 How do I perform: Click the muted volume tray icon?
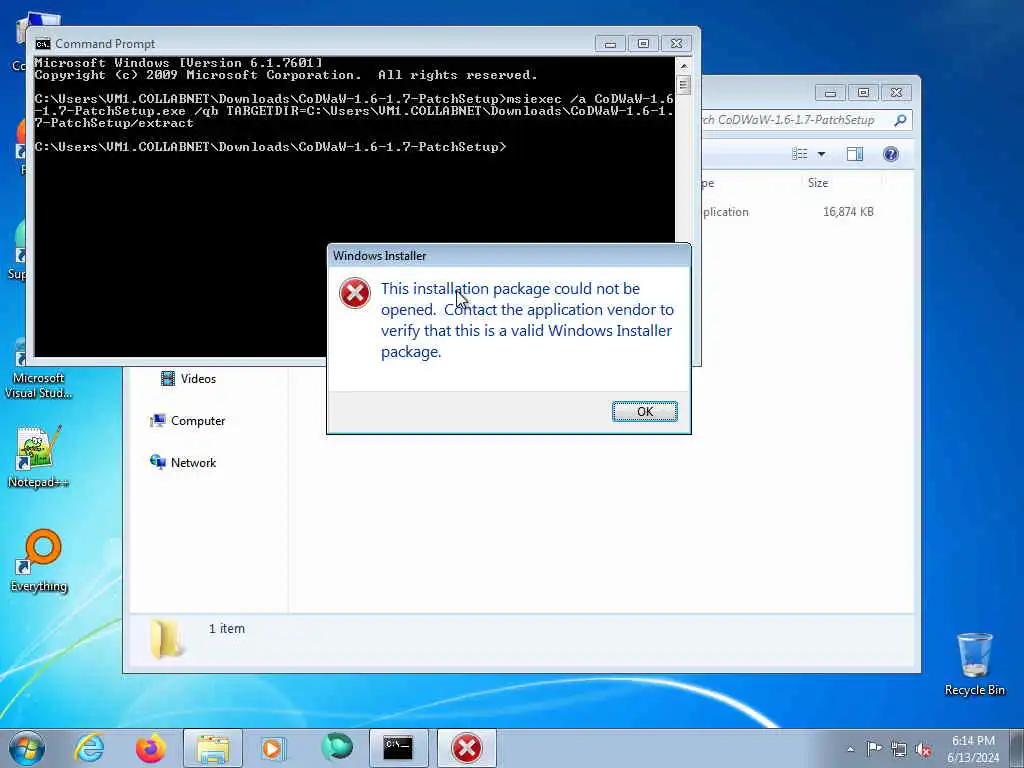point(923,749)
